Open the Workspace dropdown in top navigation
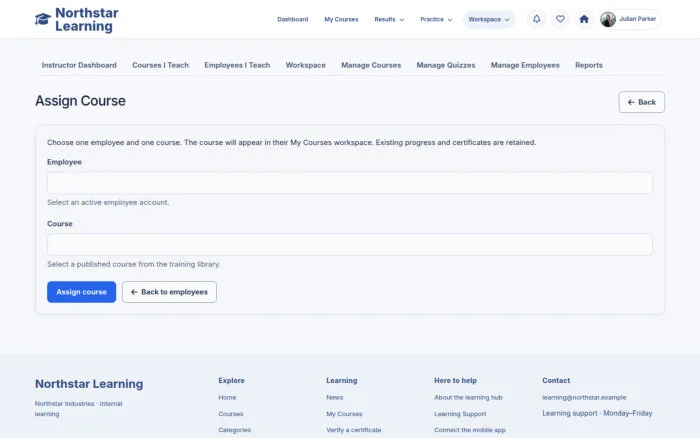This screenshot has height=438, width=700. (489, 20)
